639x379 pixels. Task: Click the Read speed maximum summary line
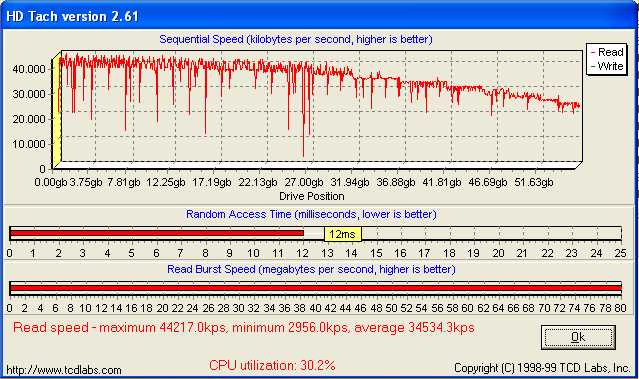244,328
